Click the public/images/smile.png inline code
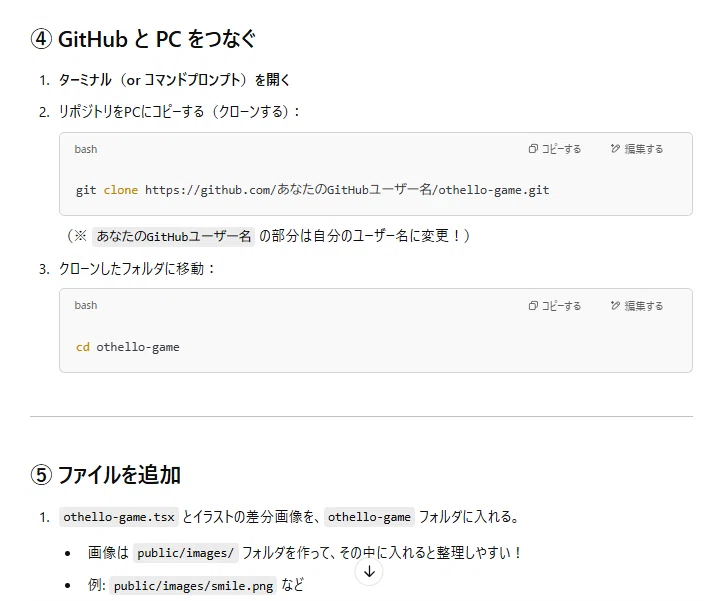The height and width of the screenshot is (601, 725). click(193, 586)
